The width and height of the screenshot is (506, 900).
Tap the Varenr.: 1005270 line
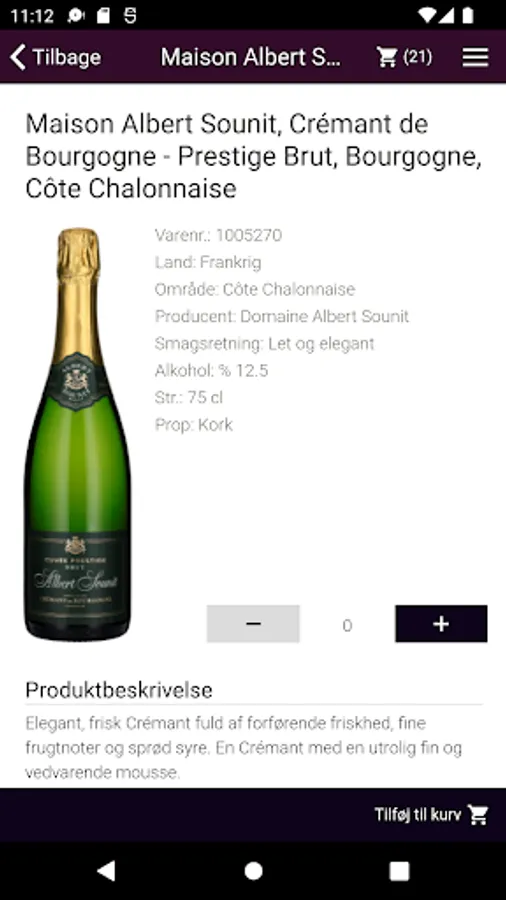coord(218,235)
